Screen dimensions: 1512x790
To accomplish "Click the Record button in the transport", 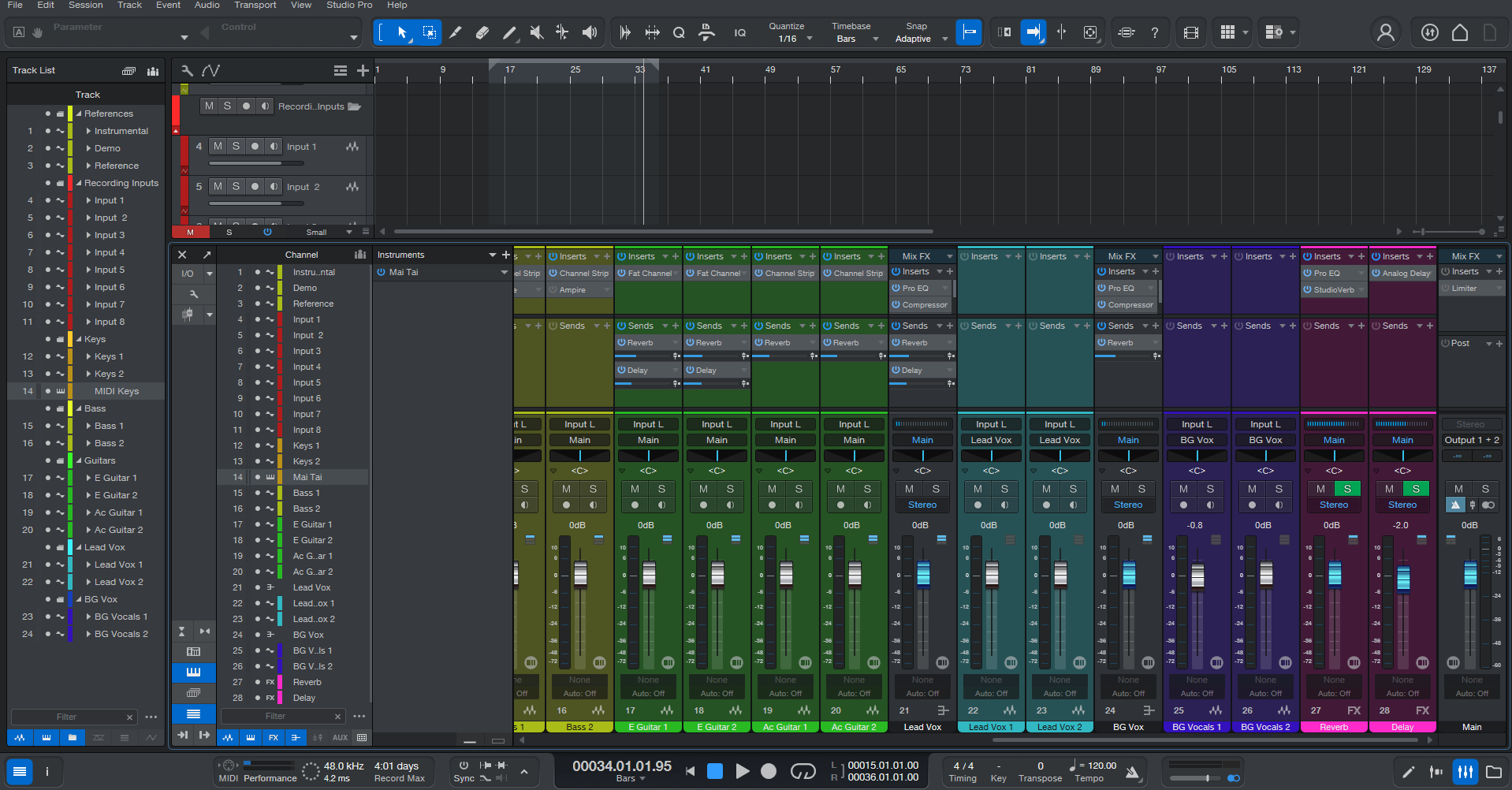I will point(767,771).
